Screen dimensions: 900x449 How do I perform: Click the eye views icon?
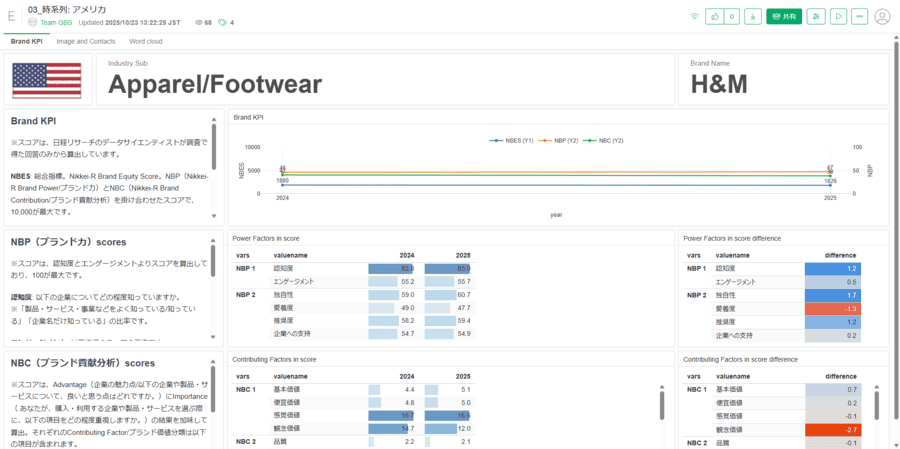click(199, 23)
